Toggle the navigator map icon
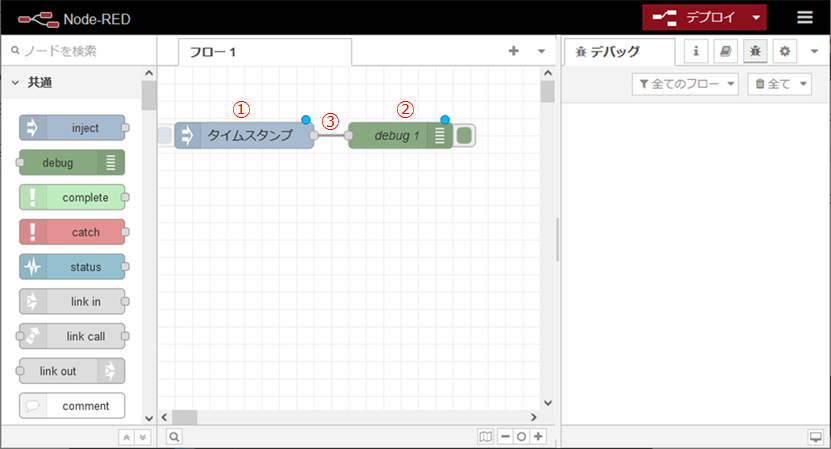831x449 pixels. coord(485,437)
